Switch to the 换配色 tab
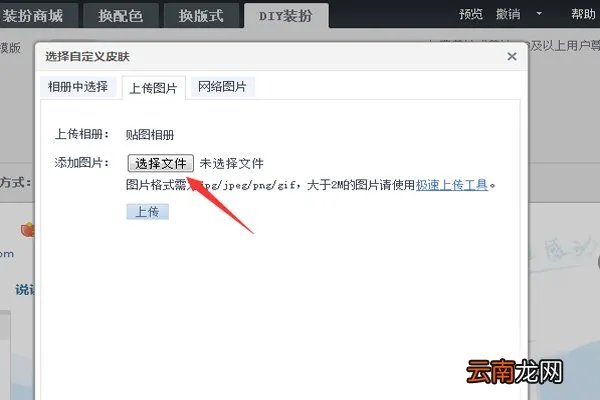The height and width of the screenshot is (400, 600). (x=121, y=16)
